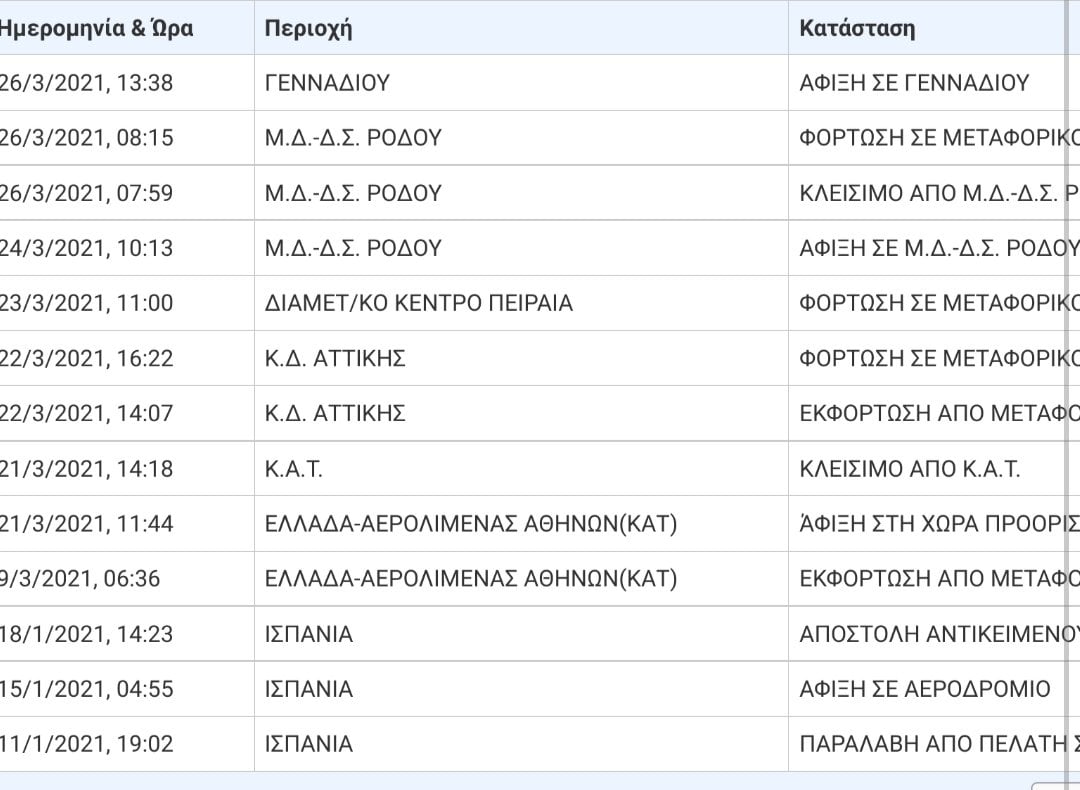
Task: Click the 26/3/2021, 07:59 row date
Action: coord(86,193)
